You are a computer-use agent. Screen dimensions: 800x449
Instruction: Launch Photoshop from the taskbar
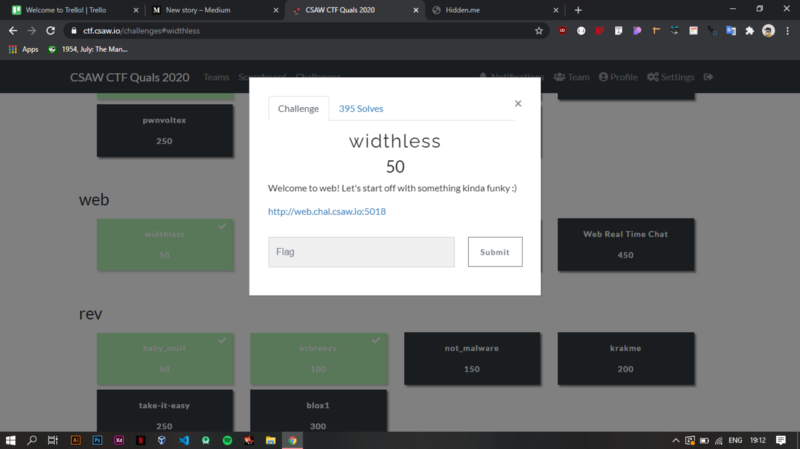click(x=97, y=440)
